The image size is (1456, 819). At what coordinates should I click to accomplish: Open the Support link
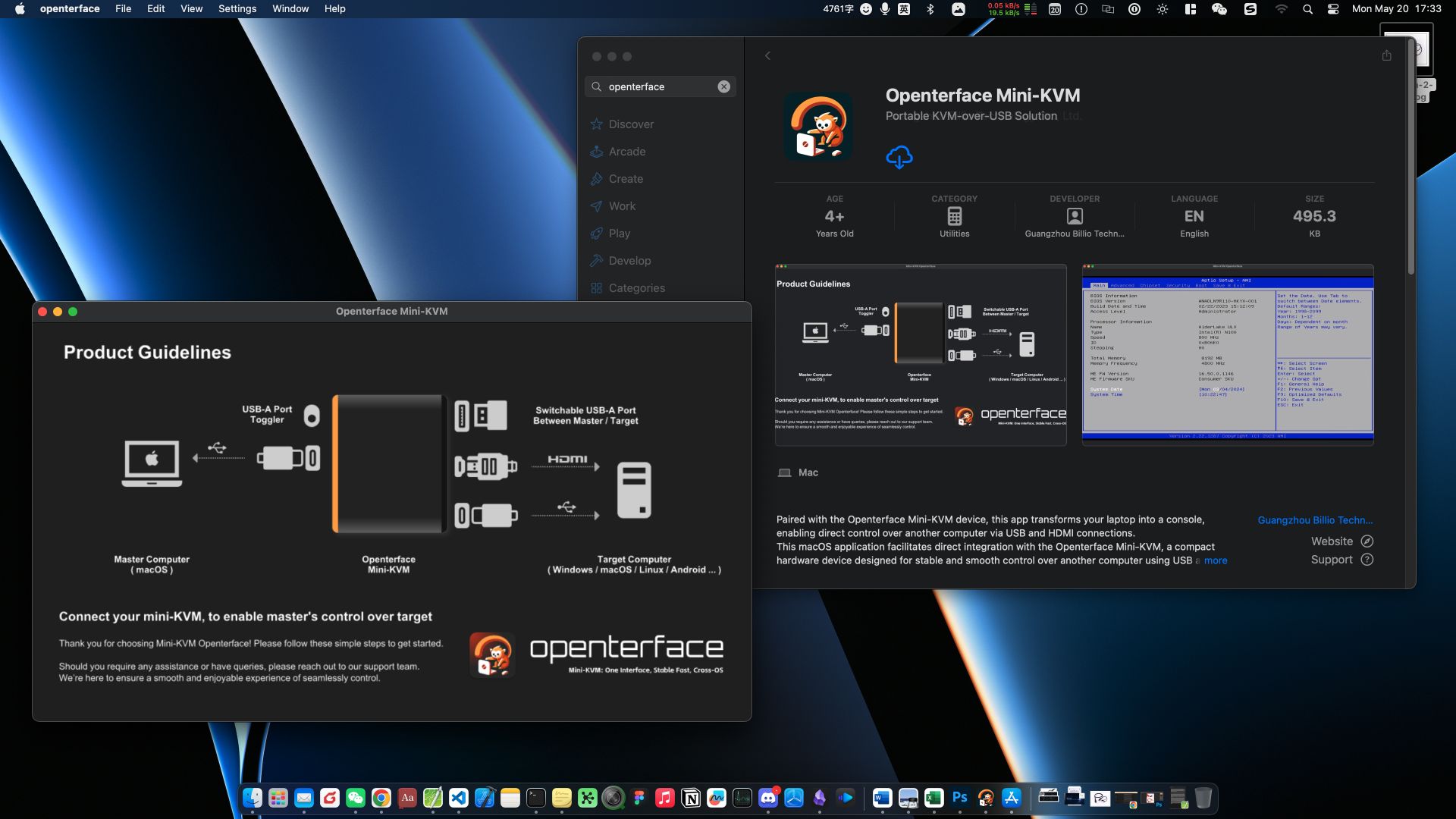(x=1341, y=559)
